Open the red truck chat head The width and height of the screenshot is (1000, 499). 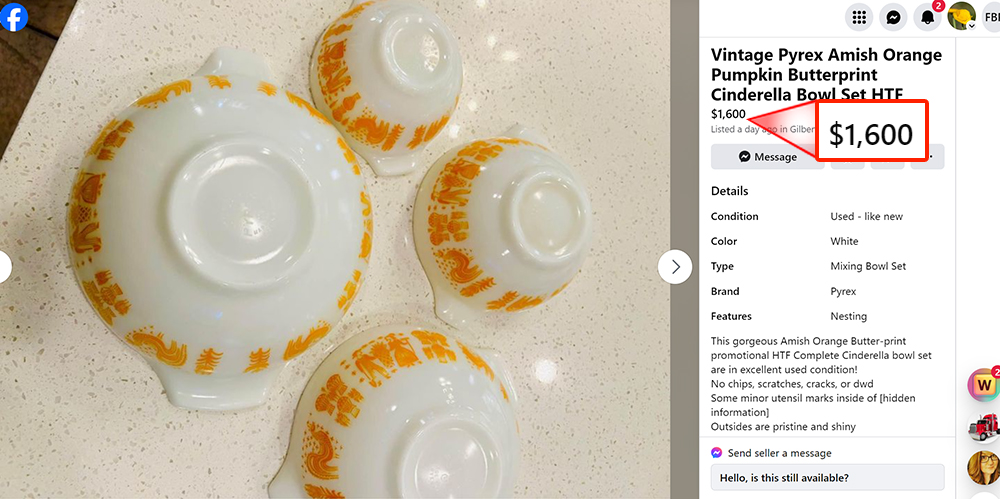pos(984,426)
